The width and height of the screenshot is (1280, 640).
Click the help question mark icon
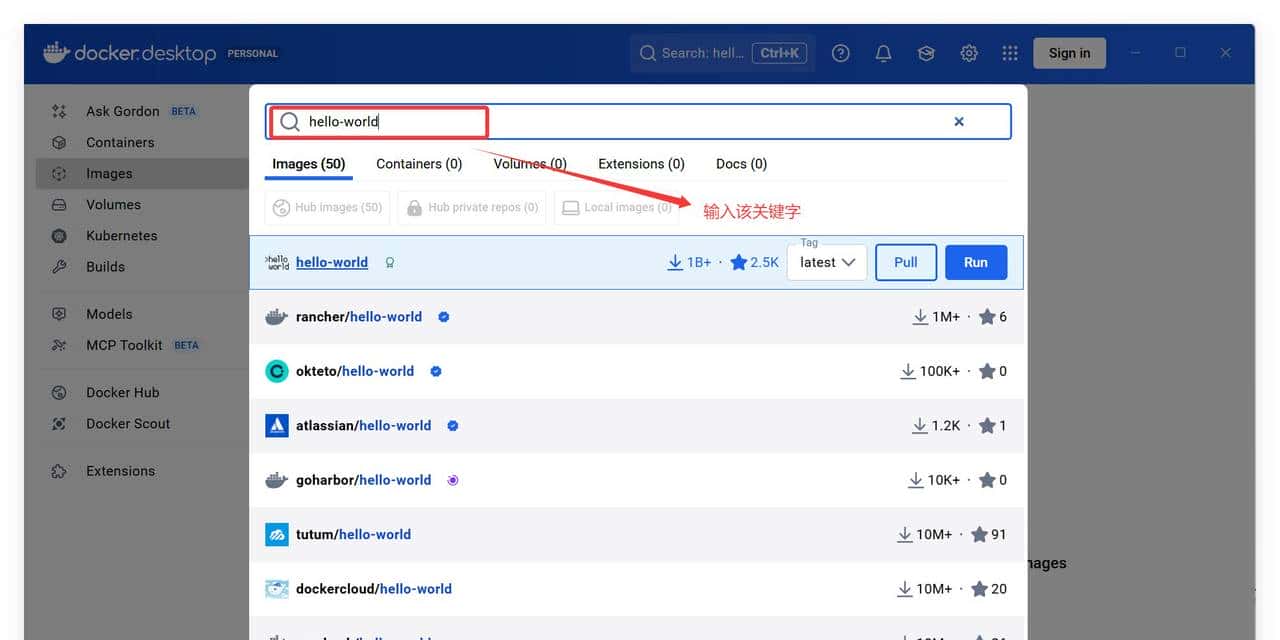[x=841, y=53]
